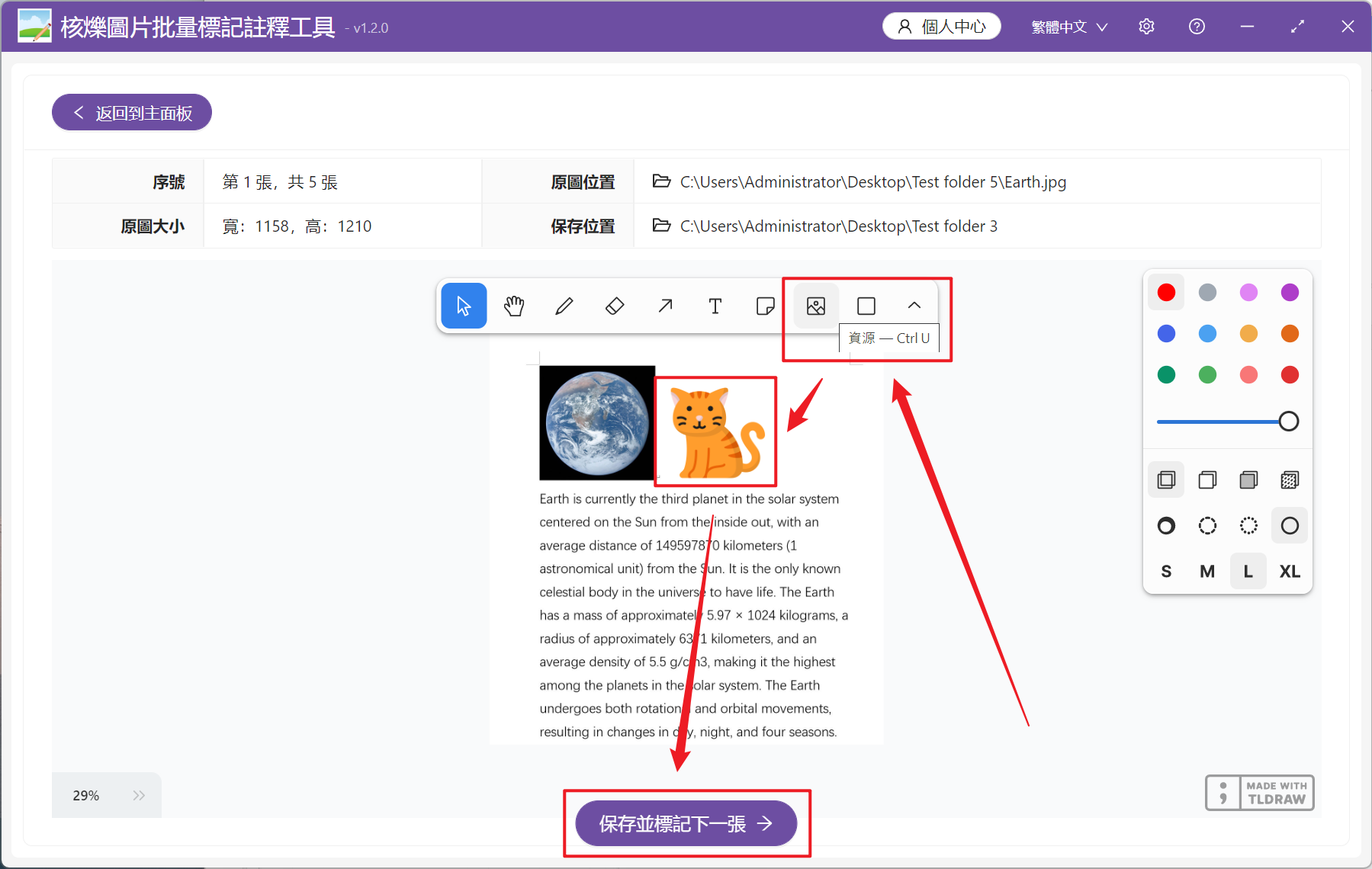This screenshot has width=1372, height=869.
Task: Pick the red color swatch
Action: 1166,292
